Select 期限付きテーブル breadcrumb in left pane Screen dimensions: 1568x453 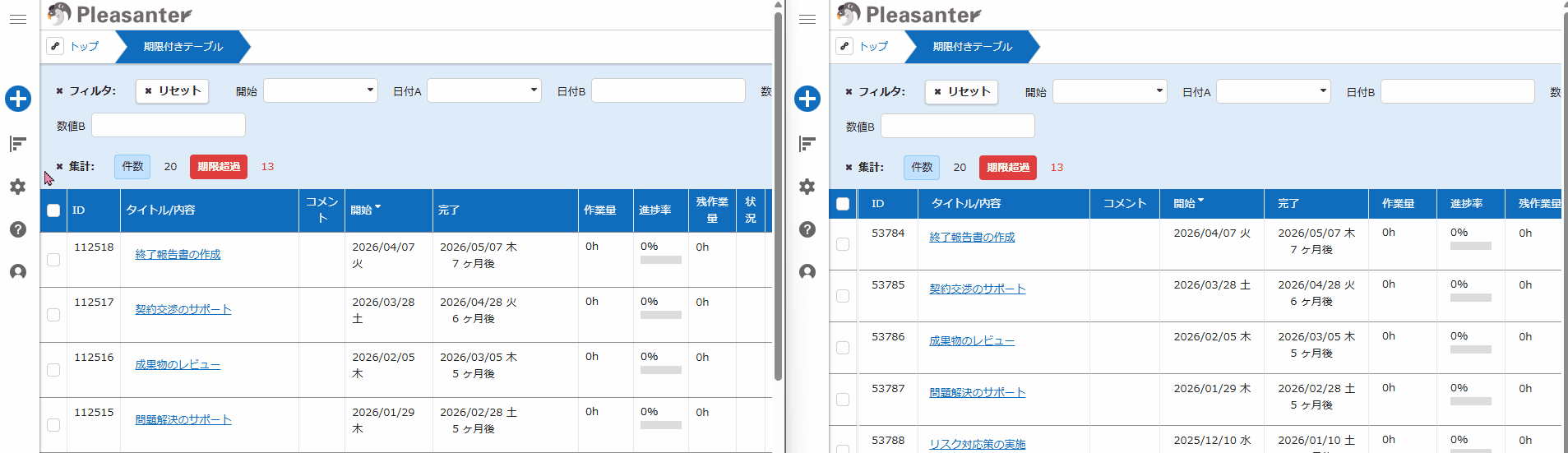183,47
